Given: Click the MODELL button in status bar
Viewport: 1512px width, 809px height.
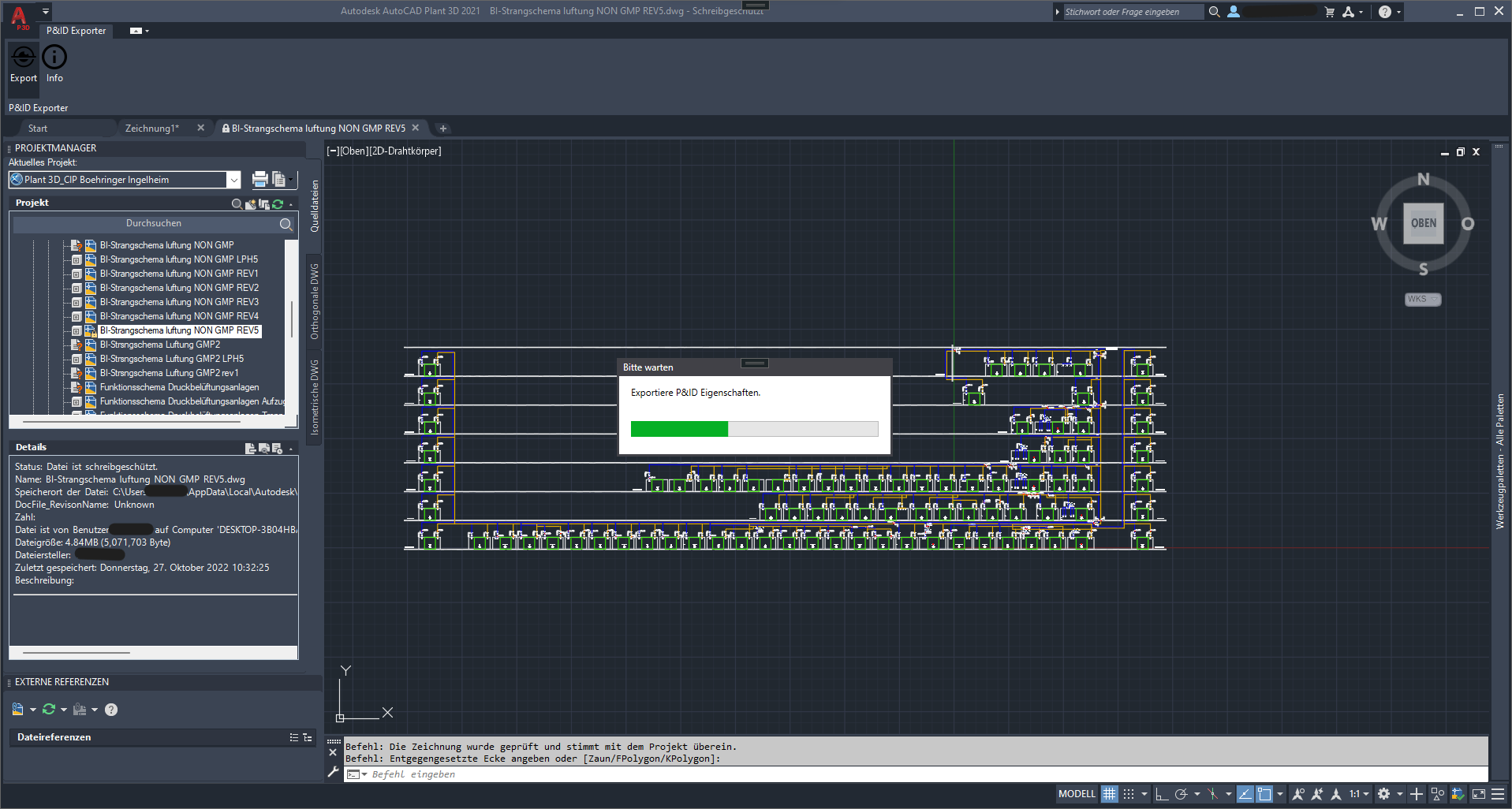Looking at the screenshot, I should pyautogui.click(x=1077, y=794).
